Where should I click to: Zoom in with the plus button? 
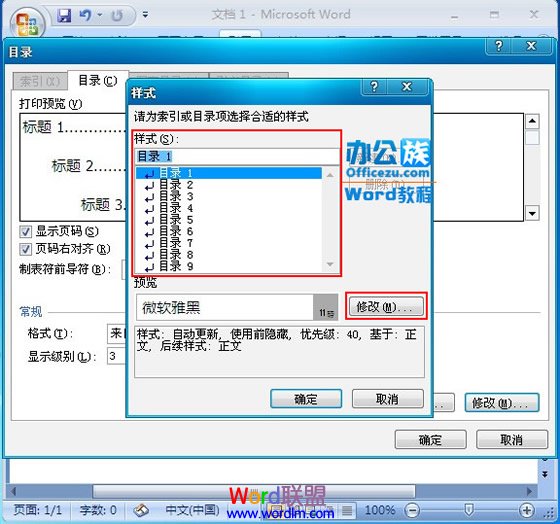tap(527, 510)
